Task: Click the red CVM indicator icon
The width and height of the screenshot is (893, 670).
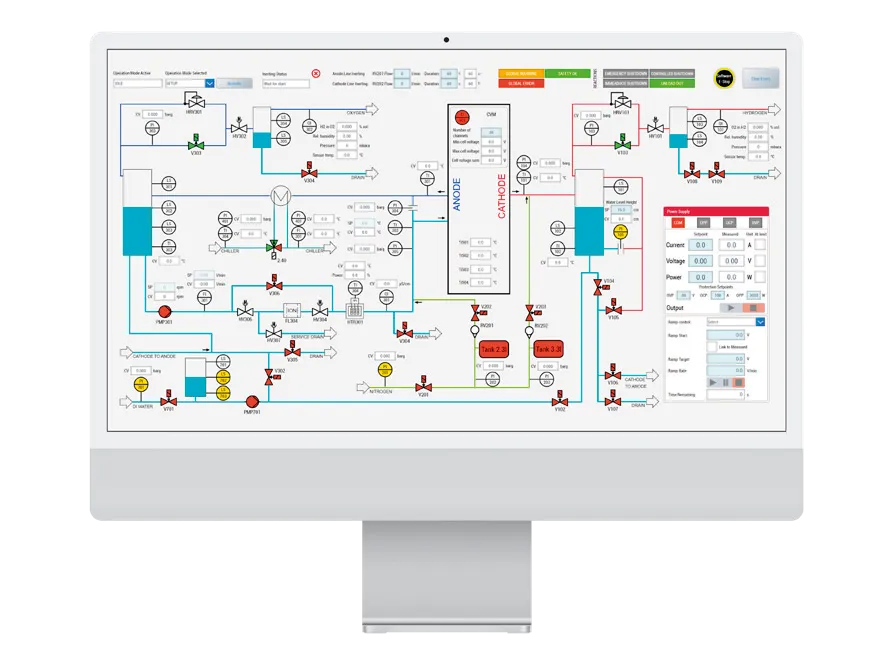Action: [463, 117]
